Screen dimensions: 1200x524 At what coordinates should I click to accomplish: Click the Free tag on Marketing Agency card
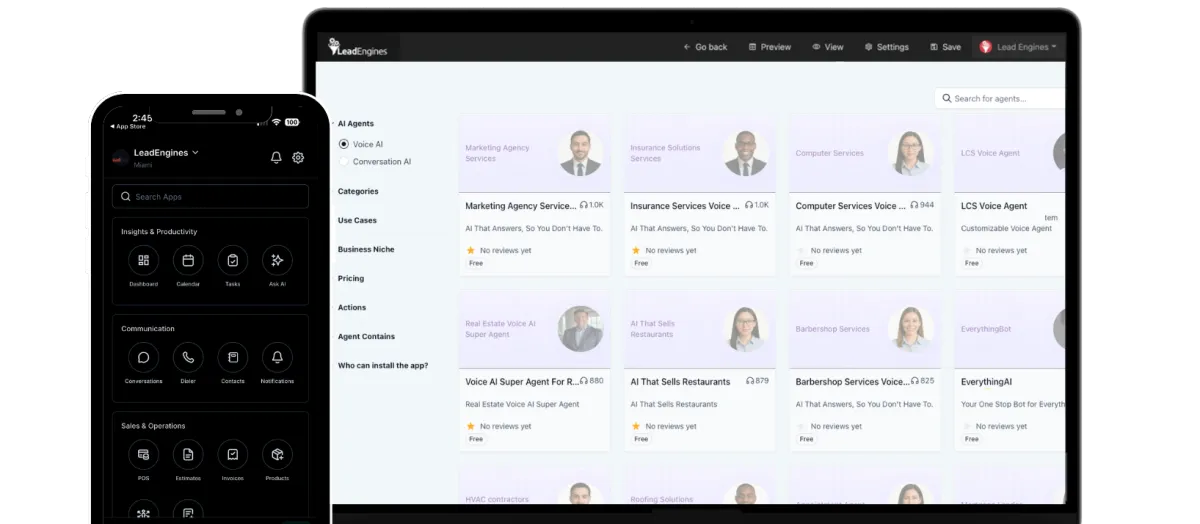point(476,263)
